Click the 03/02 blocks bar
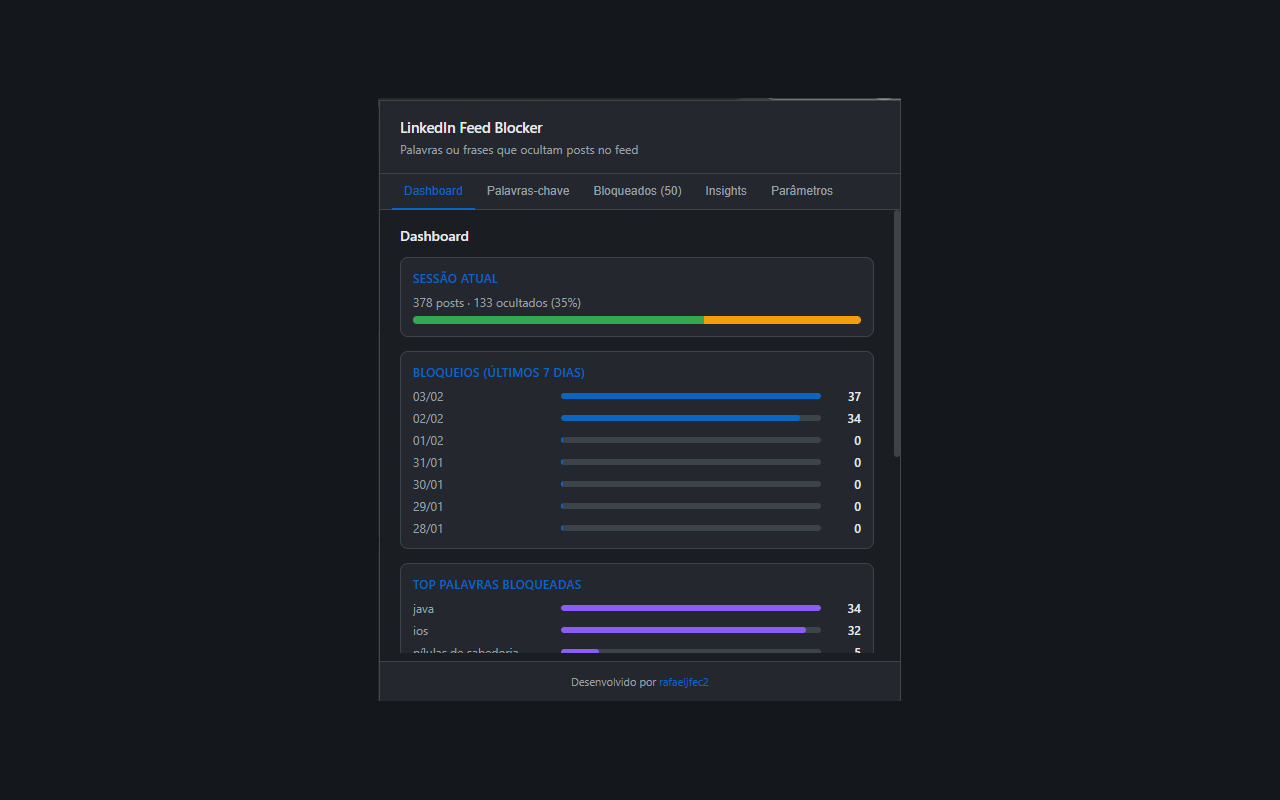The width and height of the screenshot is (1280, 800). pyautogui.click(x=691, y=397)
